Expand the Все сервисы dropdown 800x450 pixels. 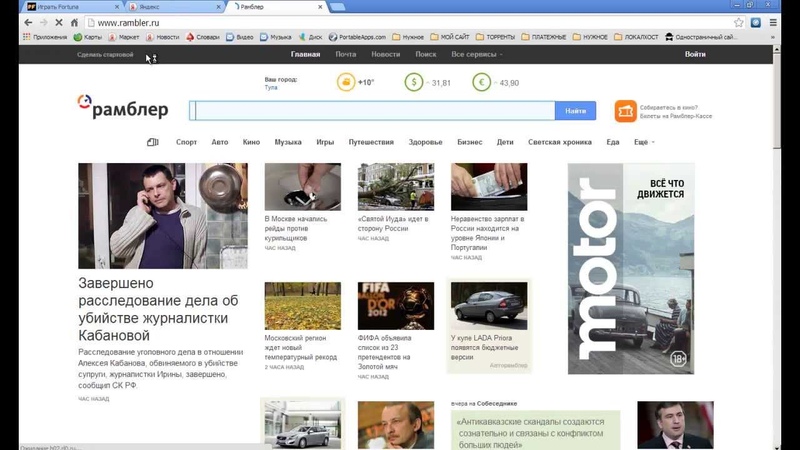point(477,54)
